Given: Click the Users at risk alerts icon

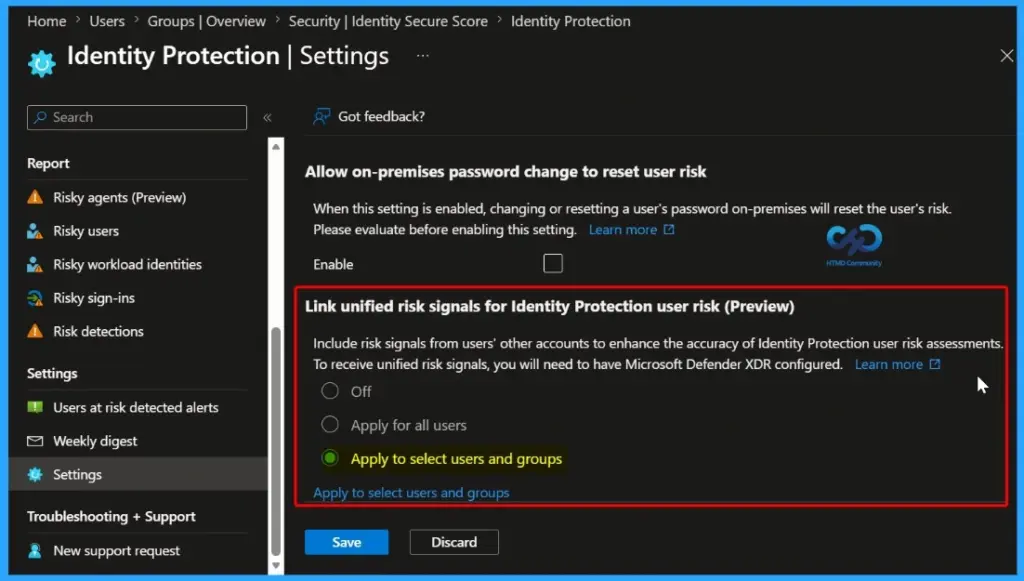Looking at the screenshot, I should [35, 407].
